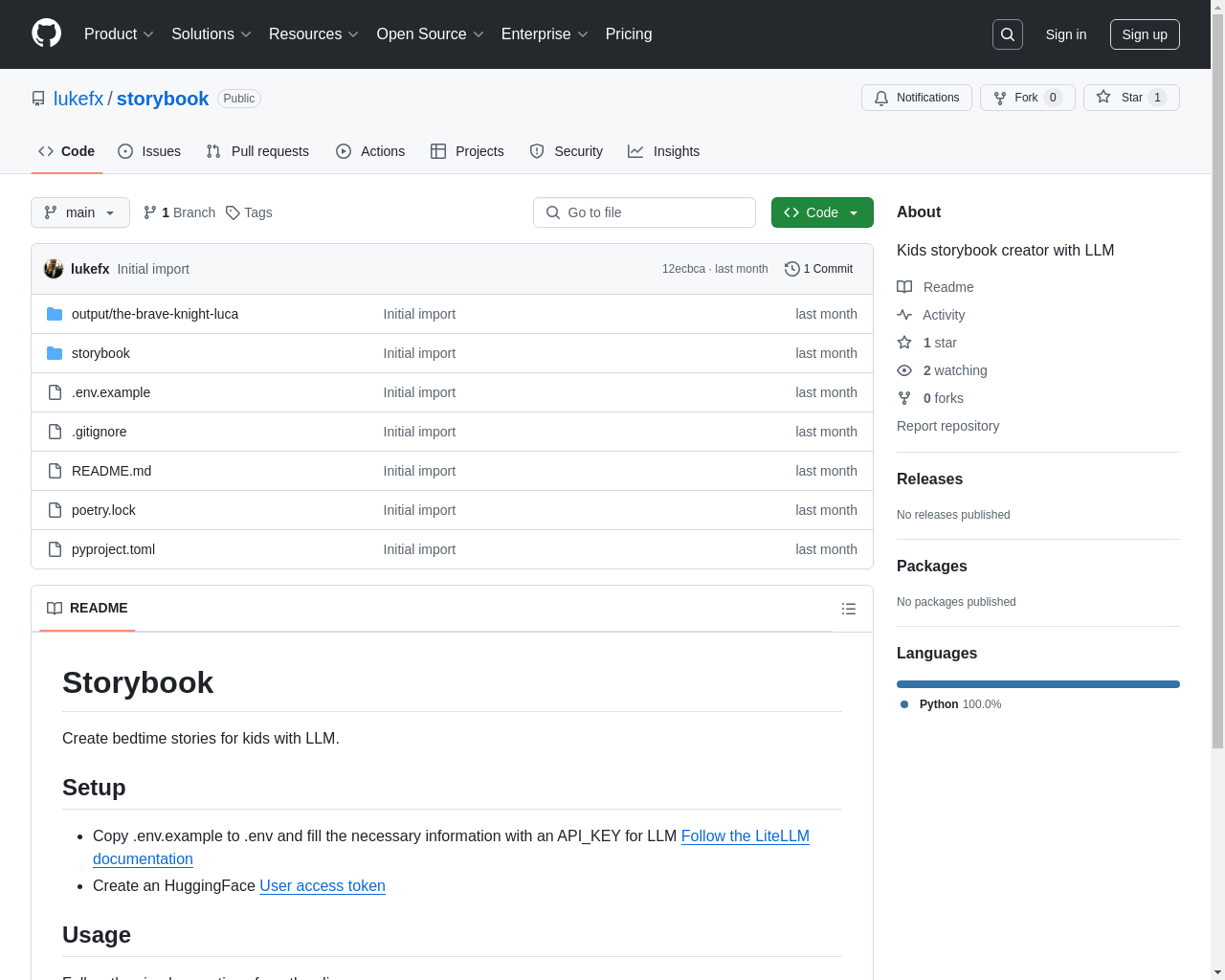Expand the Resources menu
This screenshot has height=980, width=1225.
[x=314, y=34]
